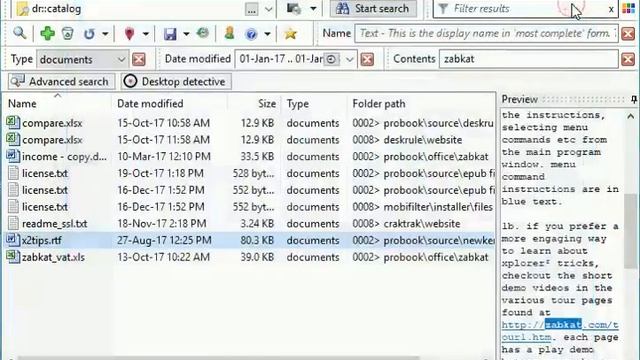This screenshot has height=360, width=640.
Task: Click the user figure icon in toolbar
Action: pos(229,33)
